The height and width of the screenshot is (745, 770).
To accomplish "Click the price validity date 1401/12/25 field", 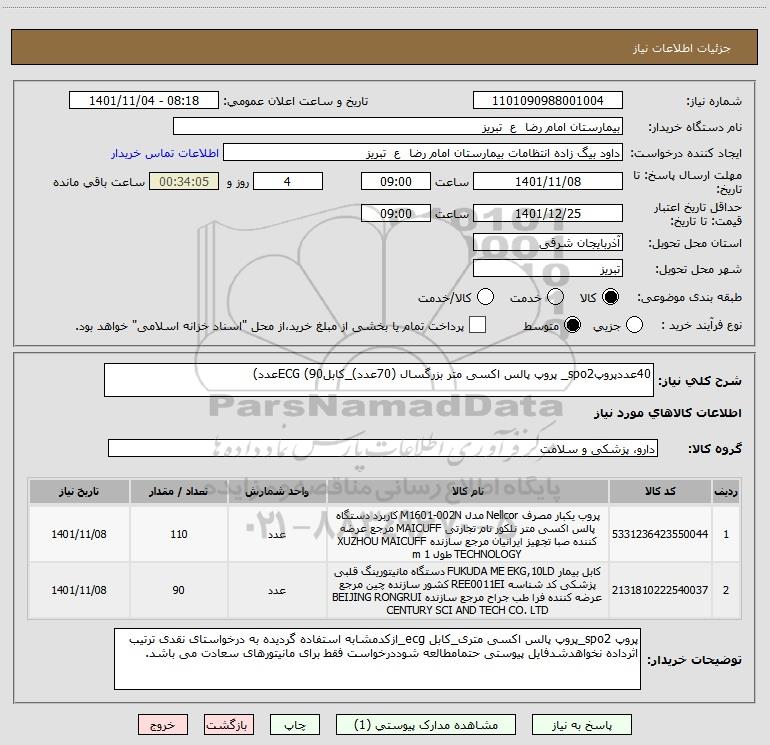I will coord(548,213).
